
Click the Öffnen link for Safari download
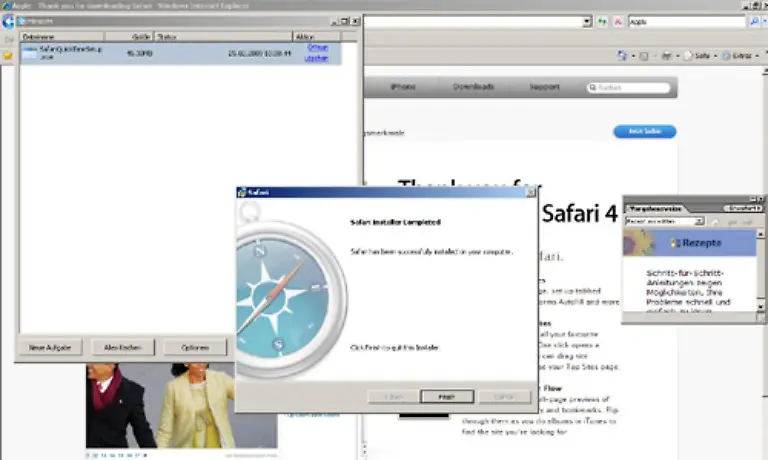pyautogui.click(x=317, y=48)
